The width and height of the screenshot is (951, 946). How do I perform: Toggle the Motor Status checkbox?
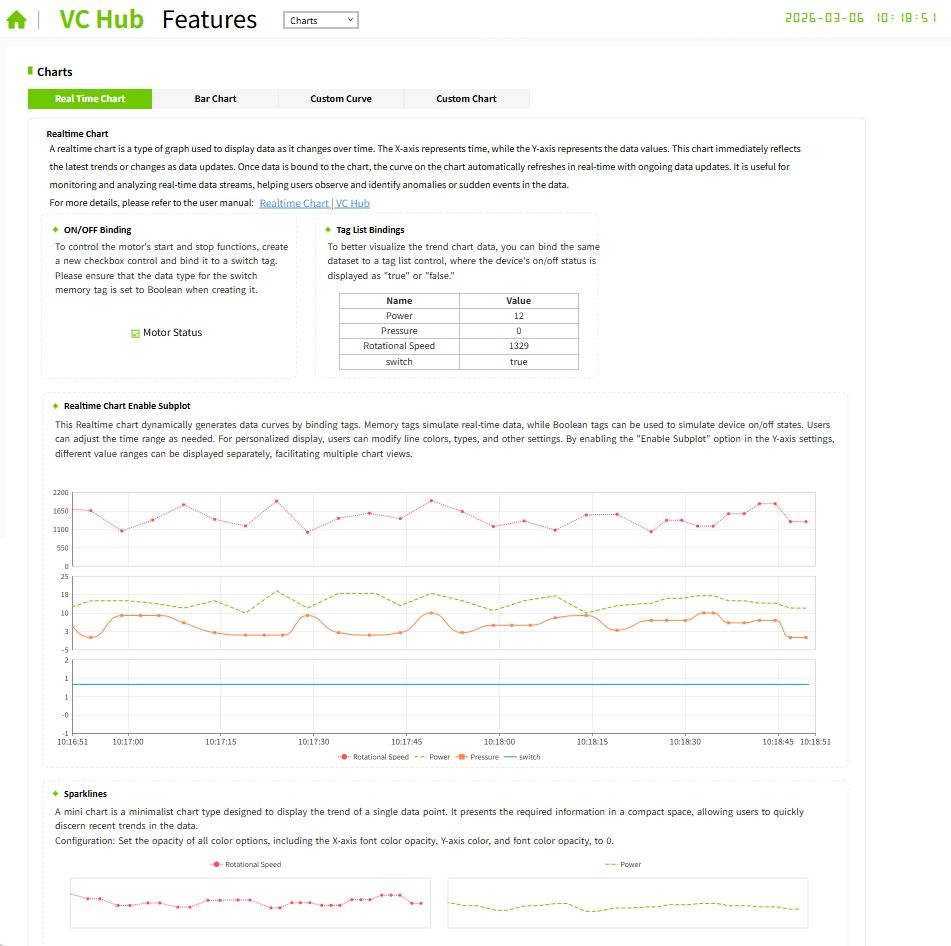pos(136,333)
